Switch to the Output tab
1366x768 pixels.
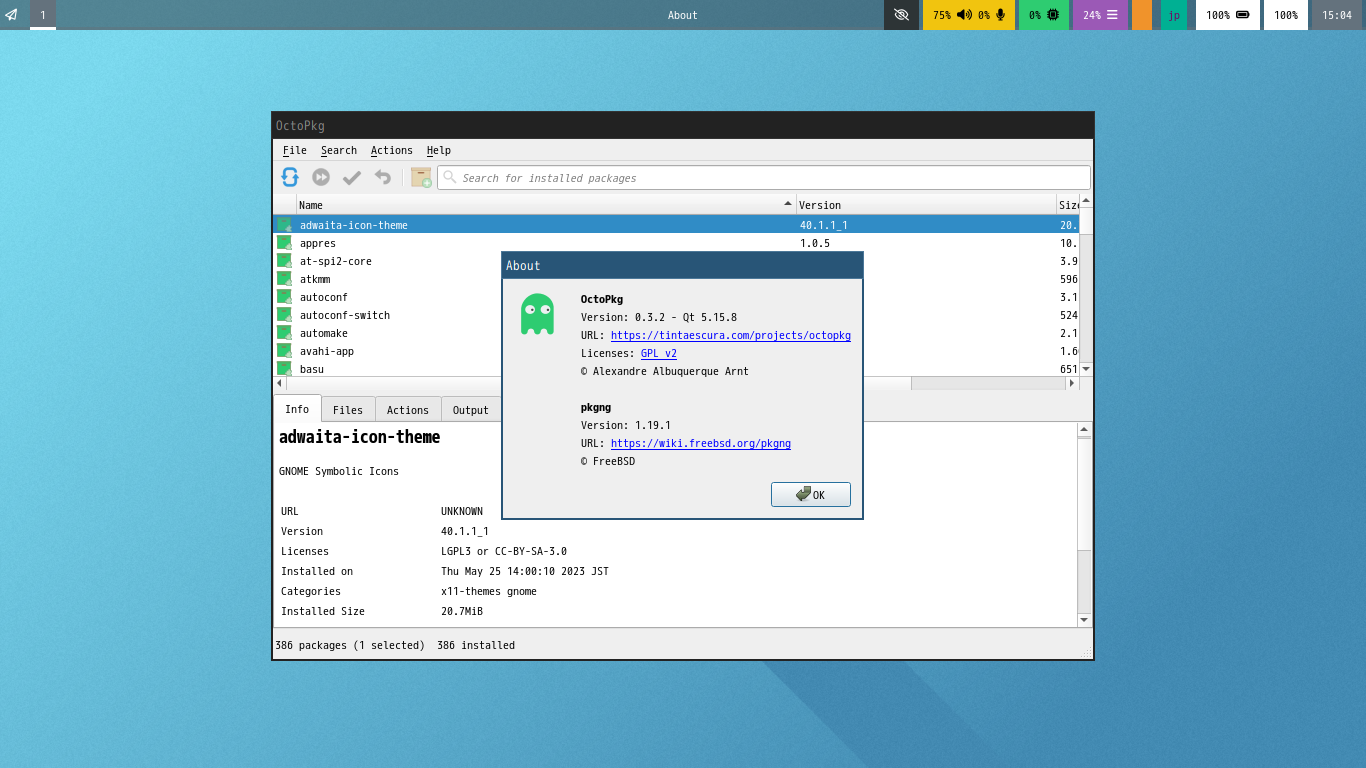[471, 410]
